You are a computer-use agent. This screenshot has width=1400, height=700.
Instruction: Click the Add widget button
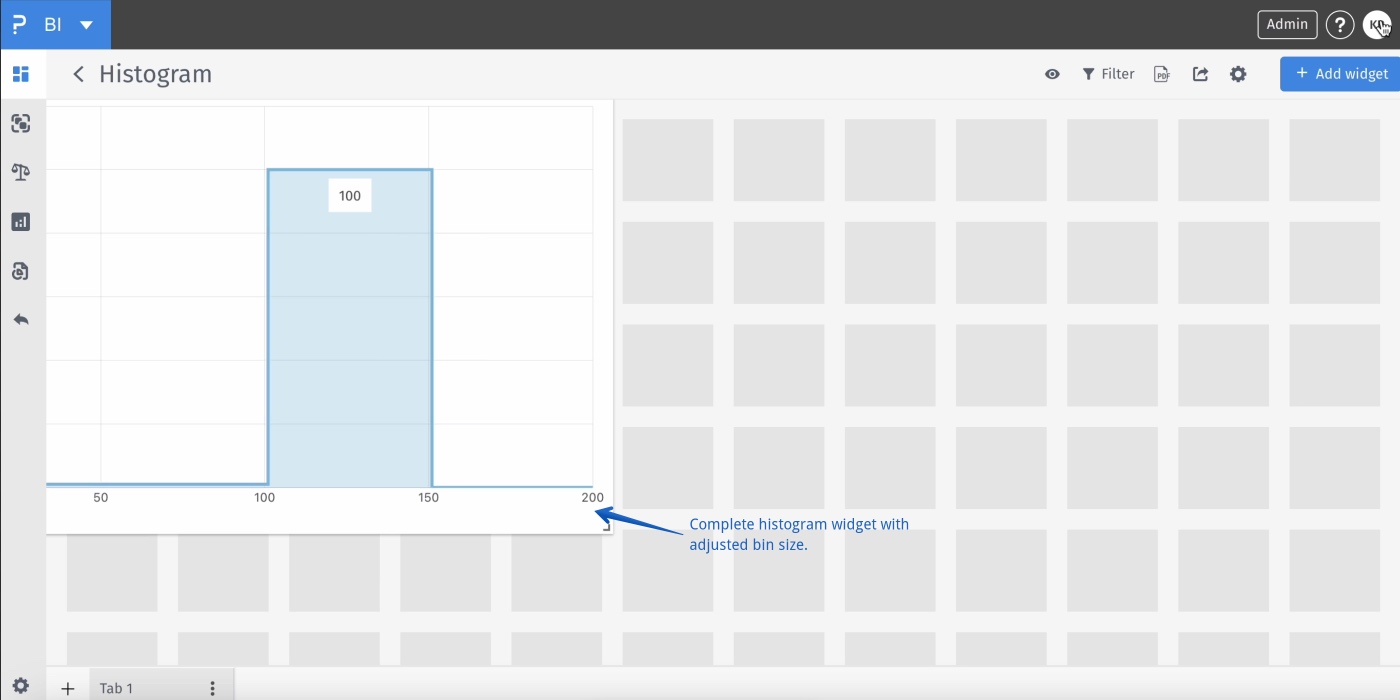[x=1340, y=74]
